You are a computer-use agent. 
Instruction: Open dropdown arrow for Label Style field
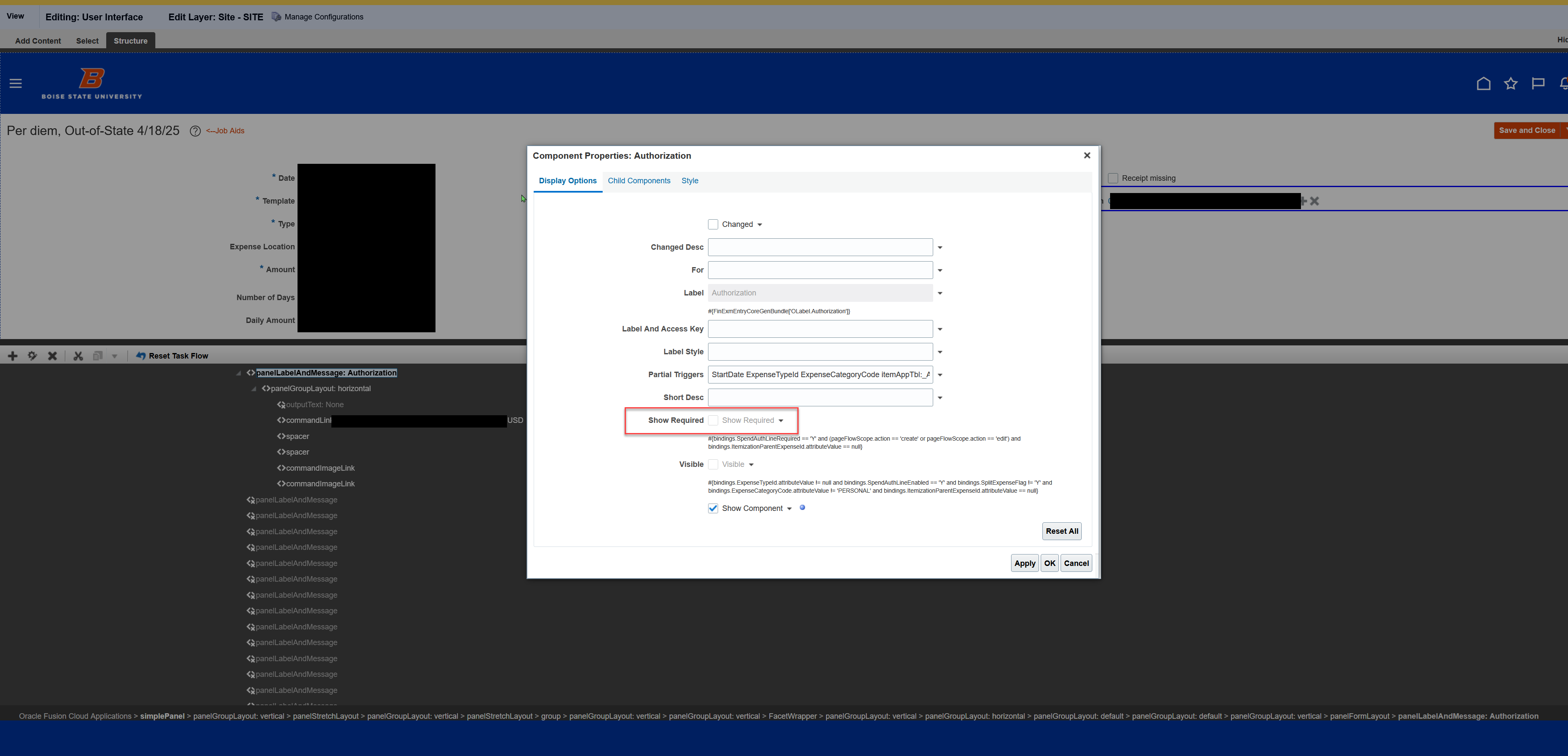click(x=940, y=353)
